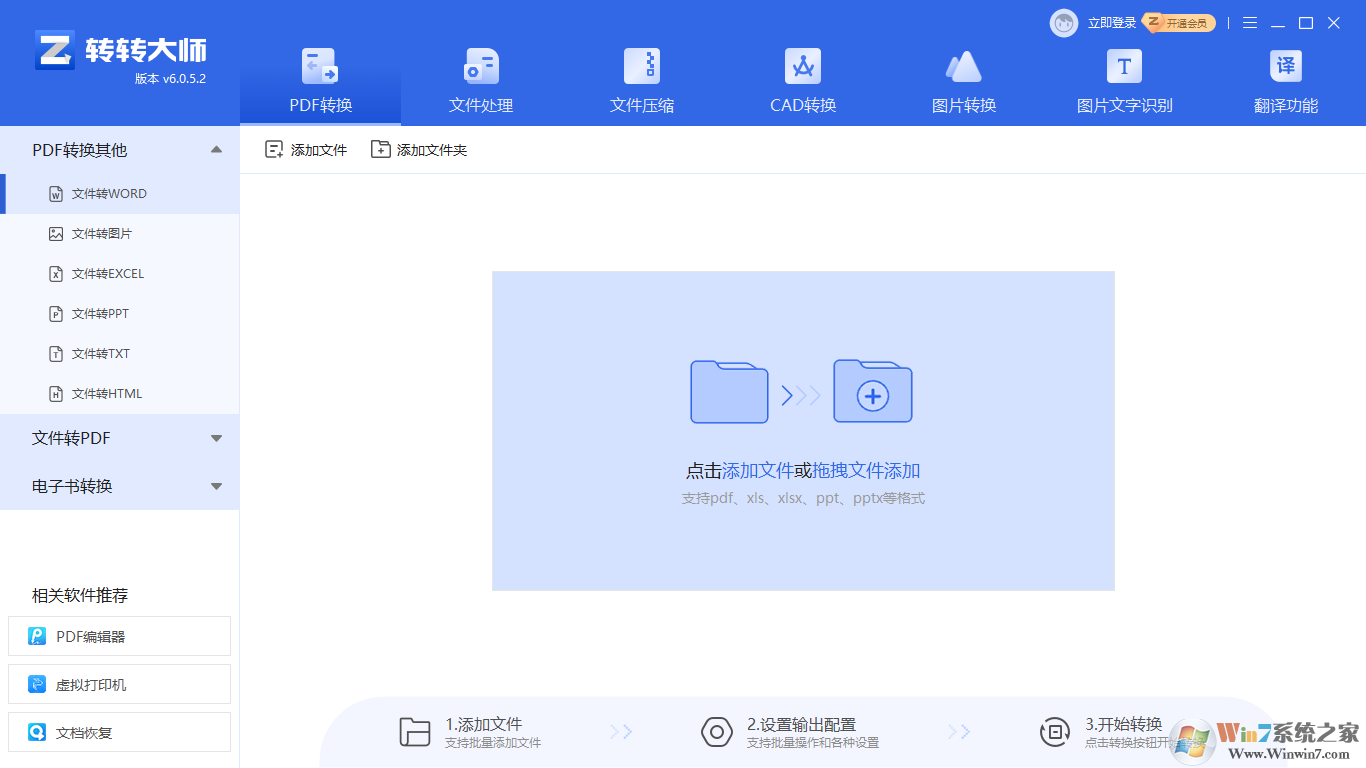
Task: Click the step 2 settings hexagon icon
Action: click(717, 732)
